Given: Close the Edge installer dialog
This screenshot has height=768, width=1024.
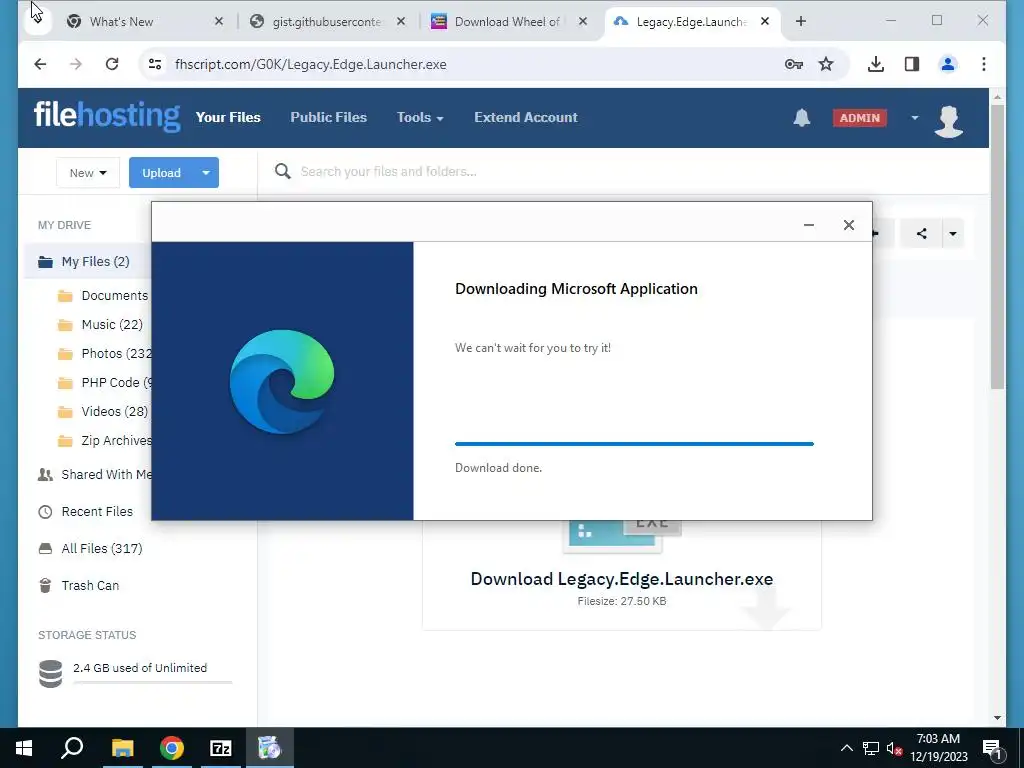Looking at the screenshot, I should click(x=848, y=225).
